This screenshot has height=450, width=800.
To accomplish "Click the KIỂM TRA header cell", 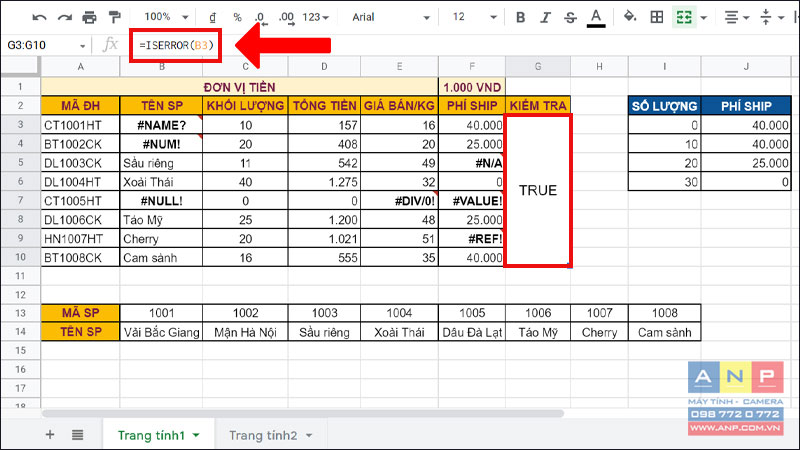I will coord(538,106).
